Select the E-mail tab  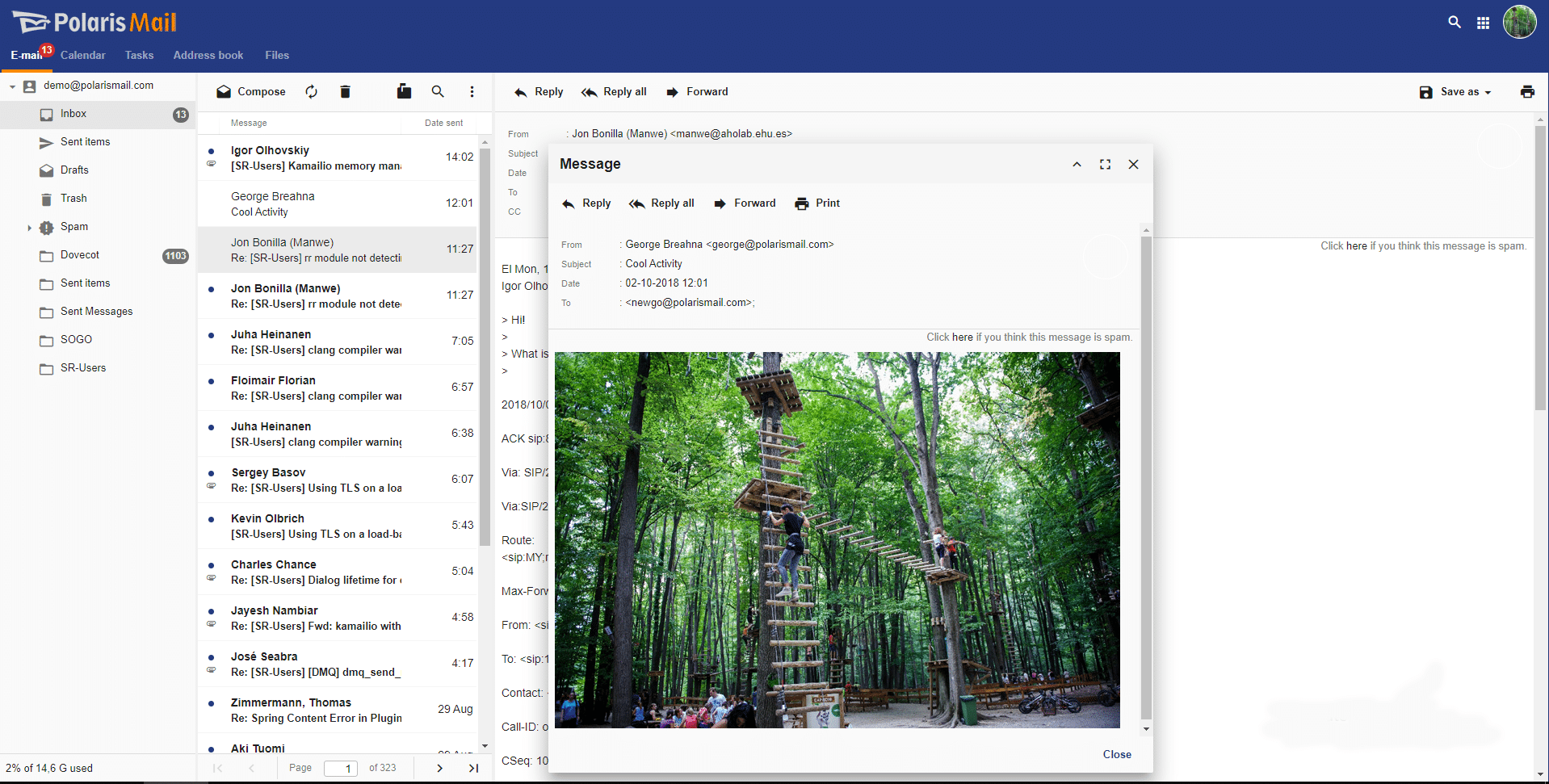[27, 55]
